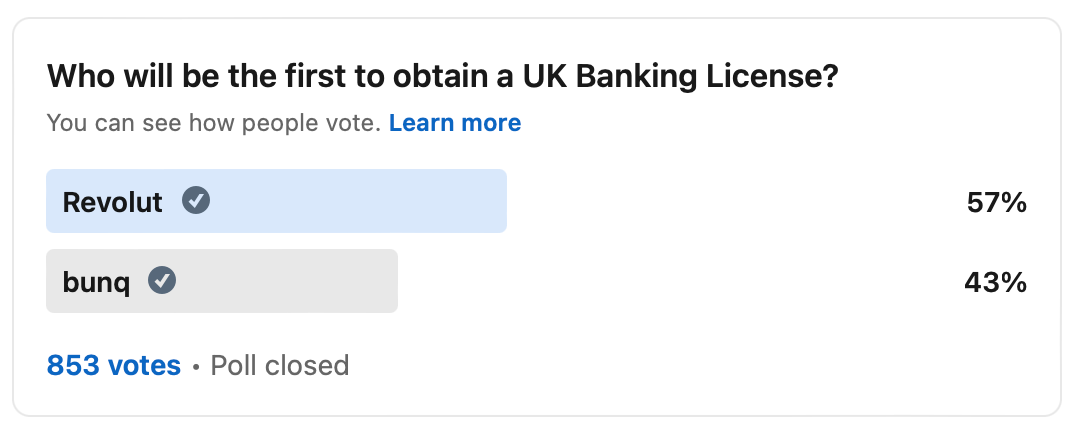This screenshot has width=1080, height=428.
Task: Click the 43% result for bunq
Action: [x=996, y=283]
